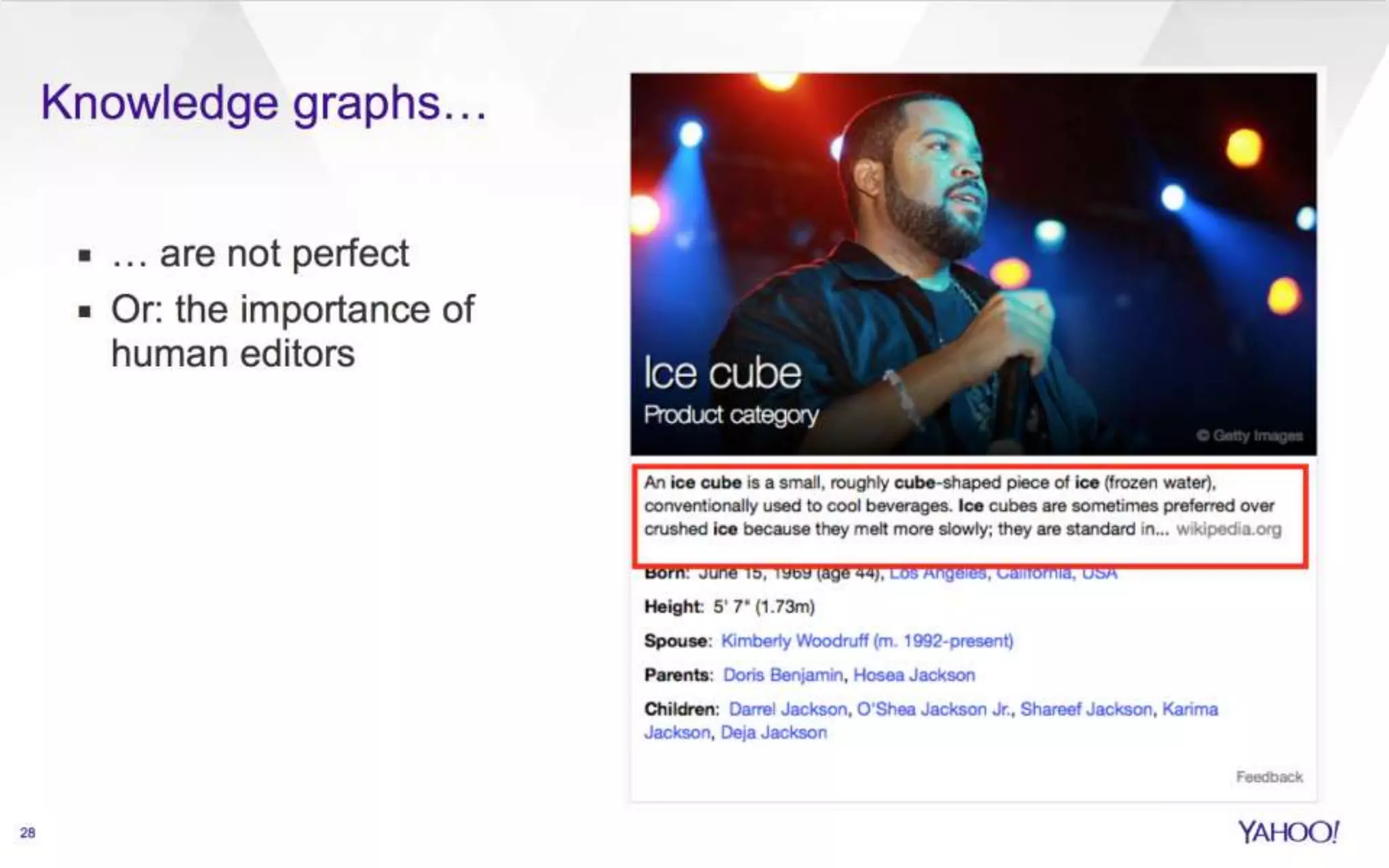Click the slide number 28
This screenshot has height=868, width=1389.
tap(27, 832)
